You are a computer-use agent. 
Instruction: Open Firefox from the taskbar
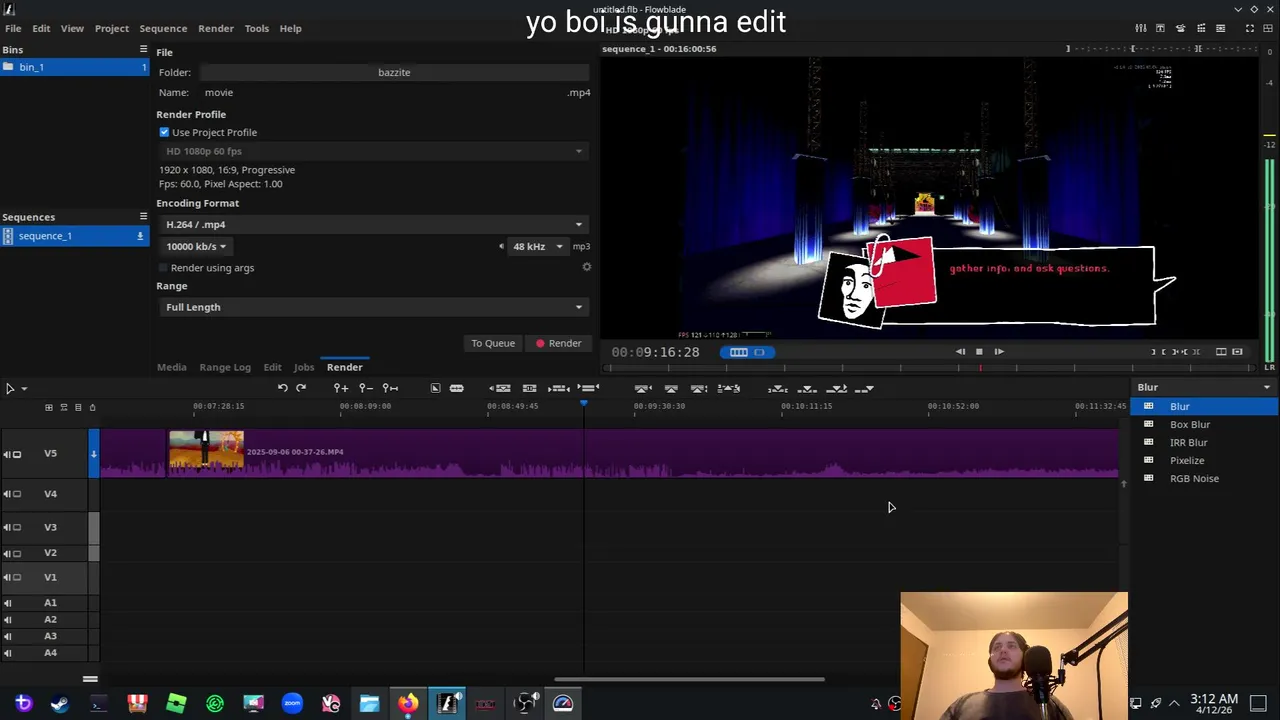(x=408, y=703)
